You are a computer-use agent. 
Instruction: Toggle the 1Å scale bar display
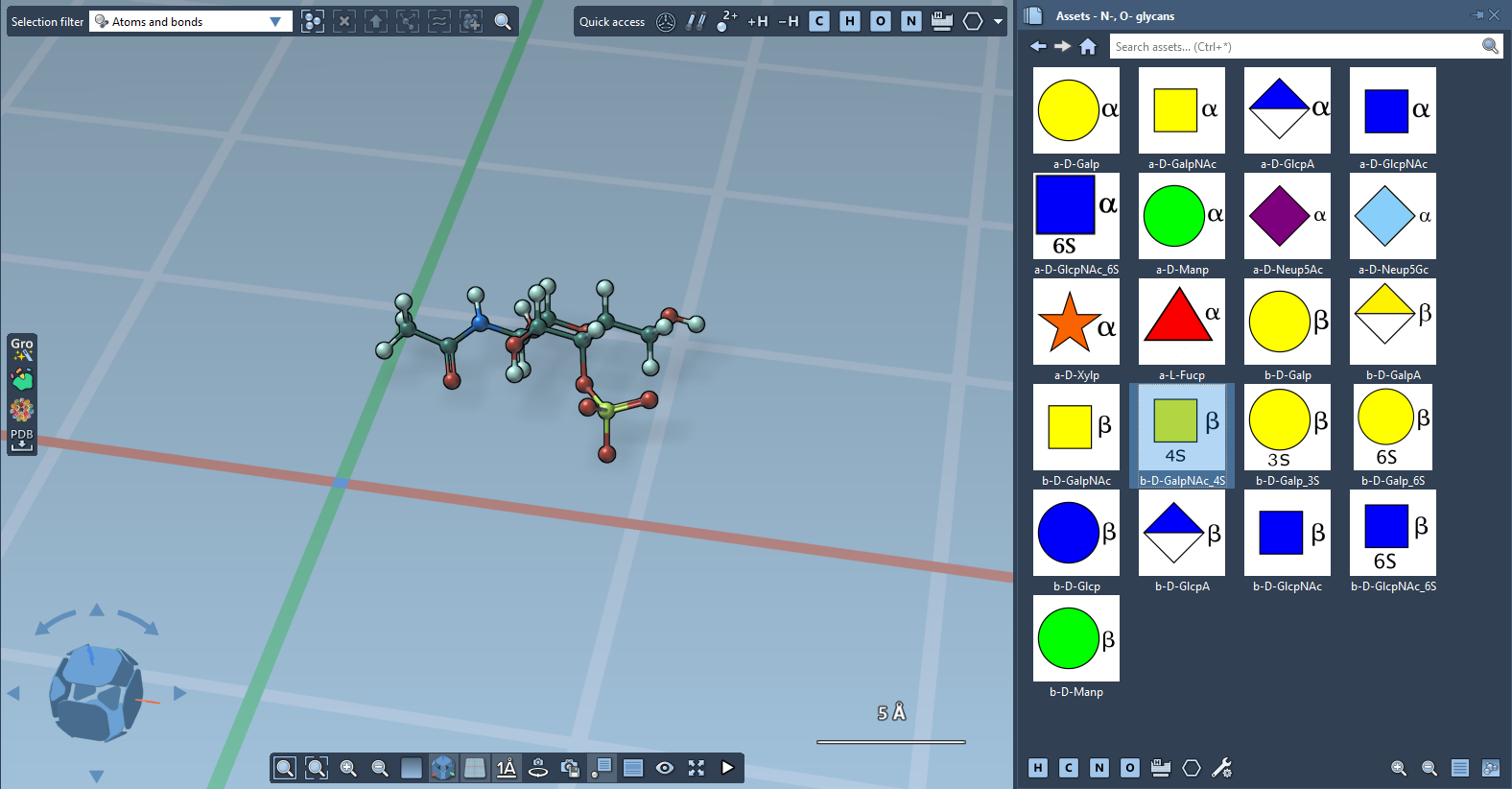(x=507, y=768)
